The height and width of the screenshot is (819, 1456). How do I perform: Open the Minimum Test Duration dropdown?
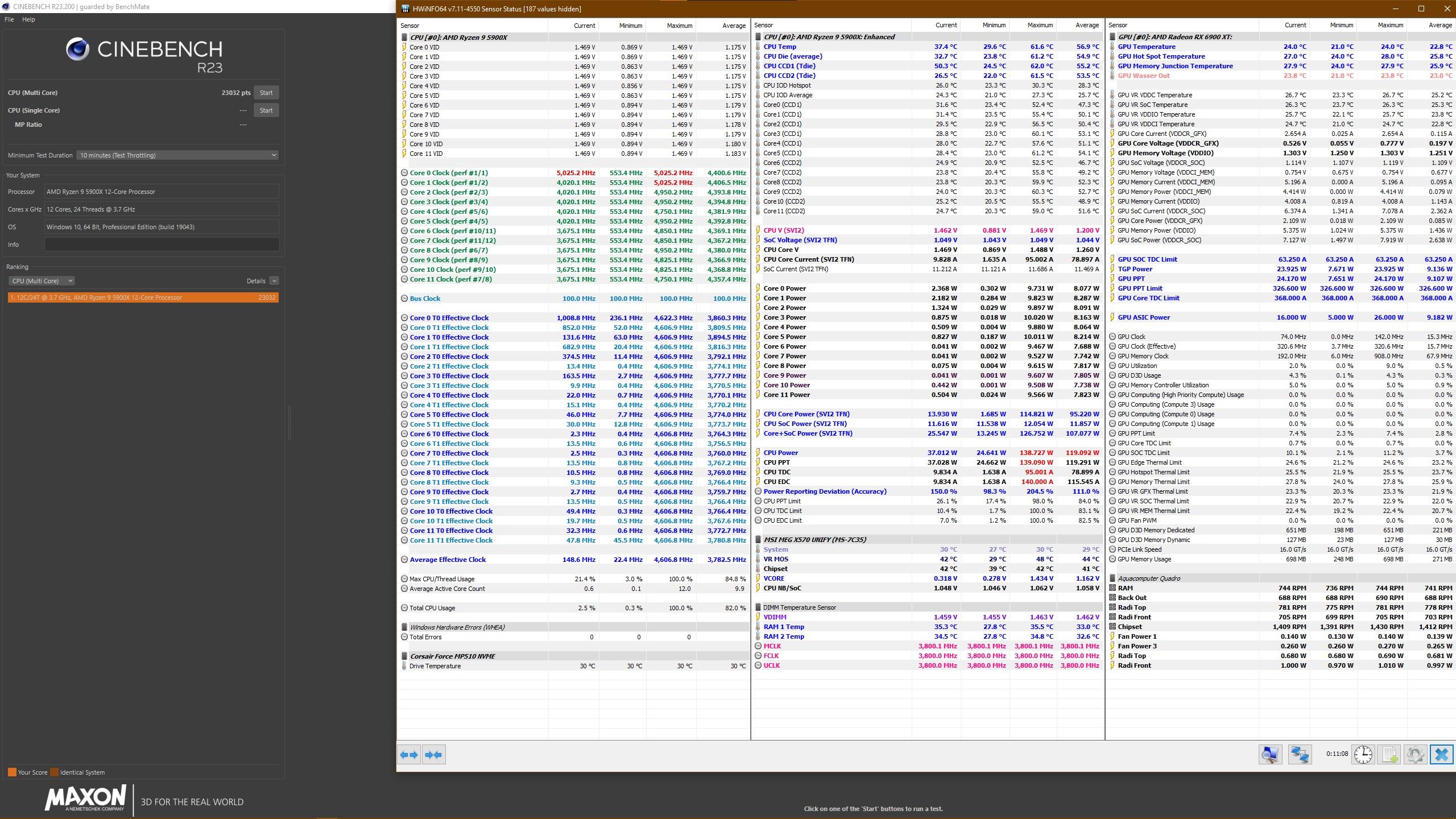click(x=177, y=155)
